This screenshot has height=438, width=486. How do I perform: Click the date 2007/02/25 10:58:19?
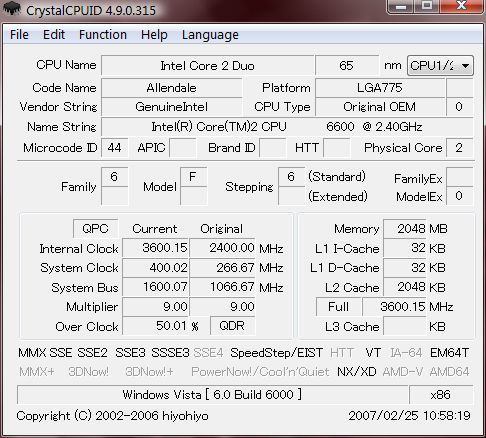click(410, 416)
